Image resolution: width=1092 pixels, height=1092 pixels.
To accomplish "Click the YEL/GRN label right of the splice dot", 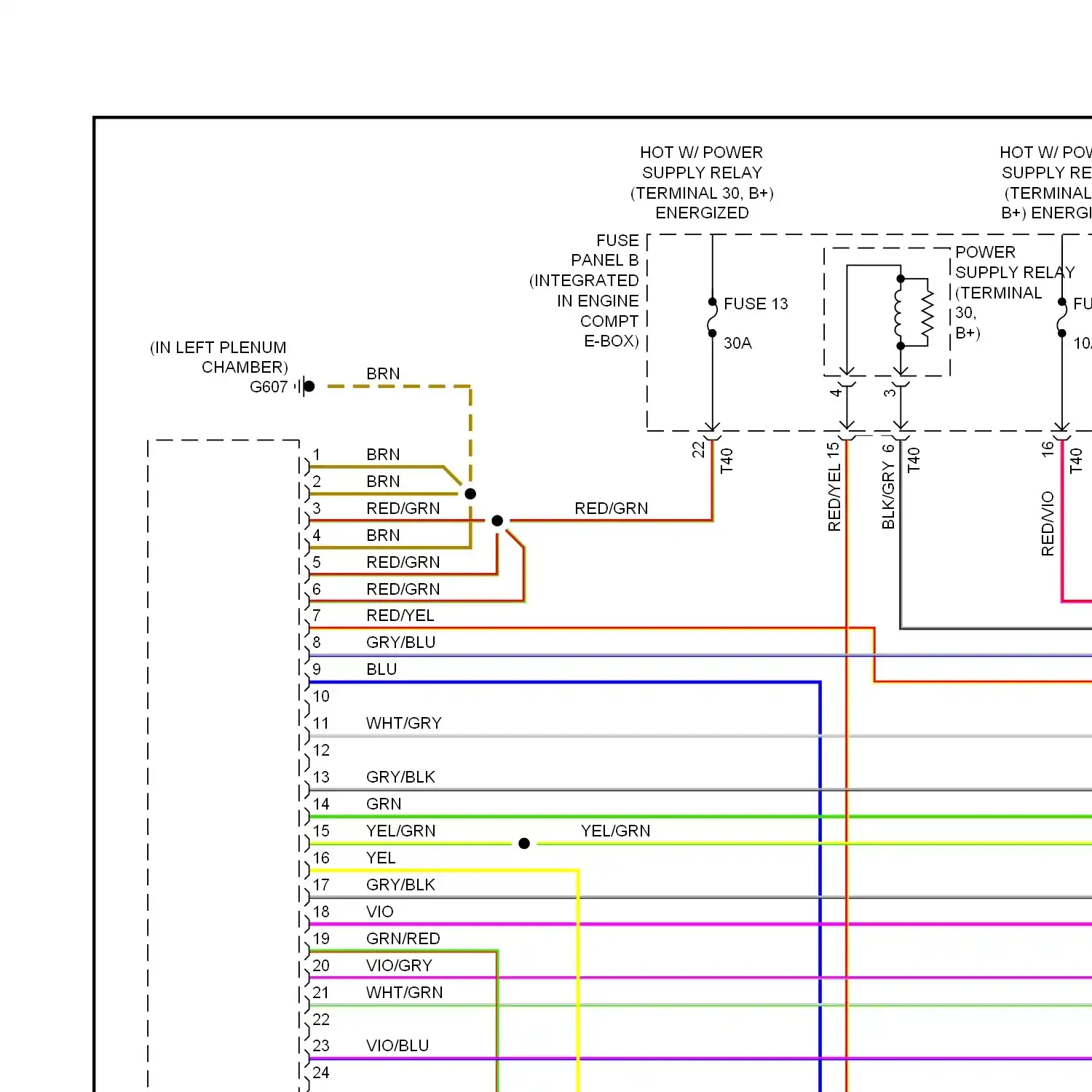I will point(616,831).
